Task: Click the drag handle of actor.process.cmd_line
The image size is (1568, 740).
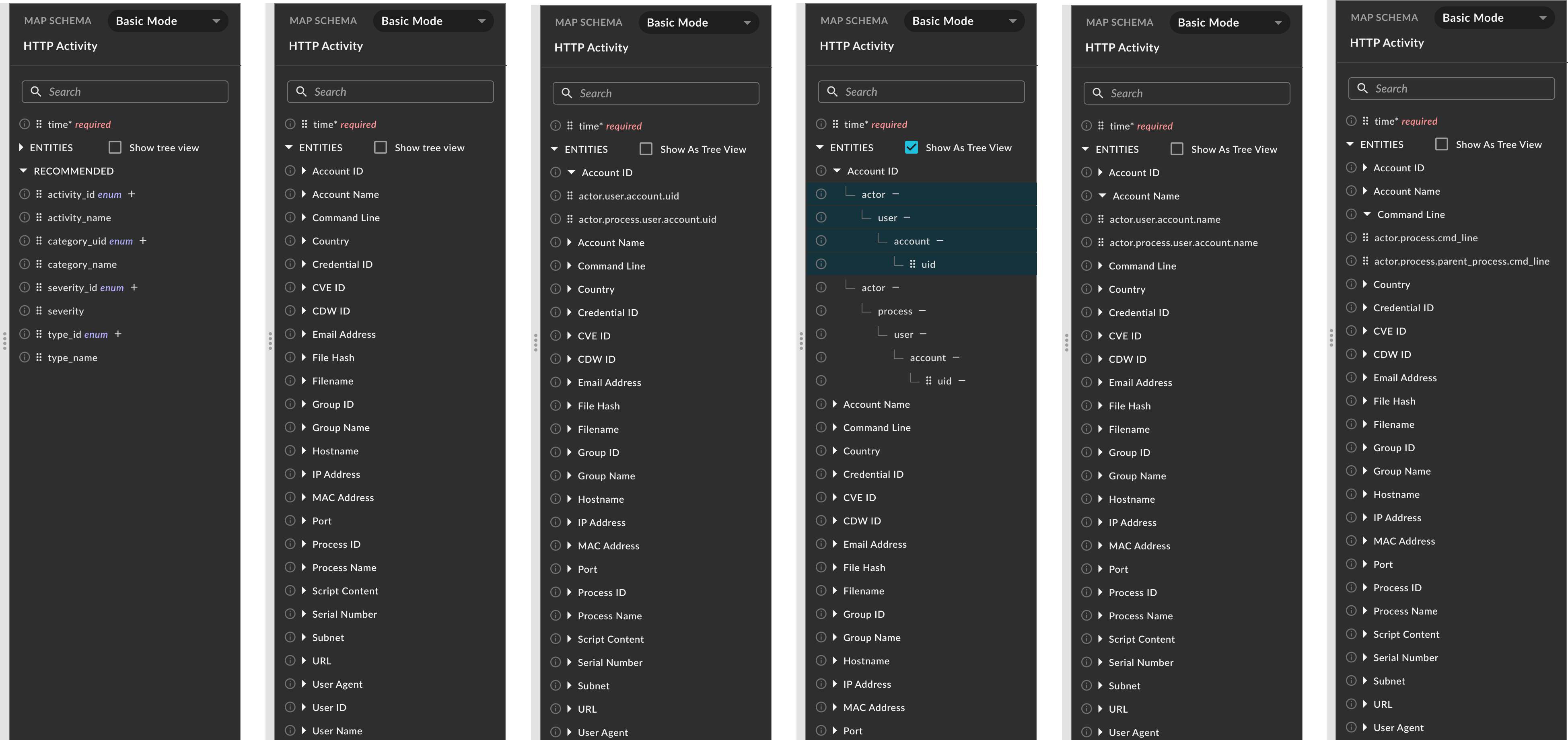Action: point(1365,238)
